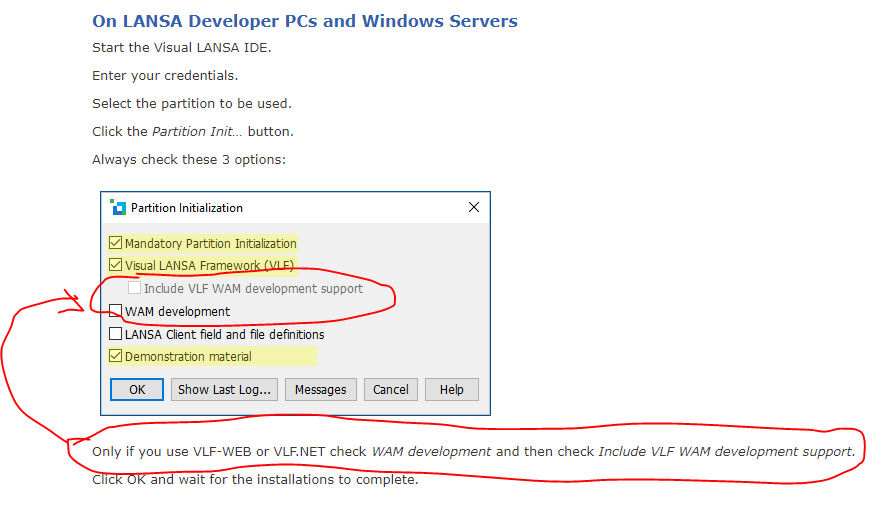The height and width of the screenshot is (505, 886).
Task: Click the Messages button
Action: pos(320,389)
